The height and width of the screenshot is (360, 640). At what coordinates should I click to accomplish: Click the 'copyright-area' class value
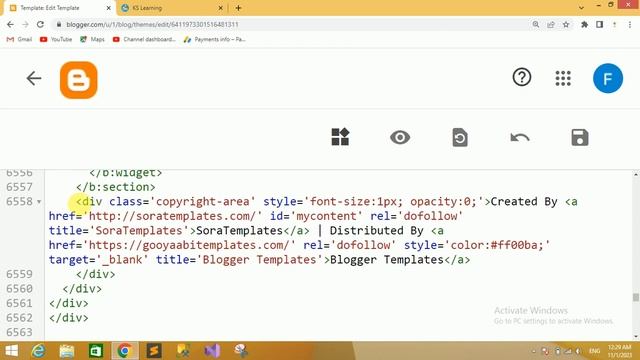(203, 202)
